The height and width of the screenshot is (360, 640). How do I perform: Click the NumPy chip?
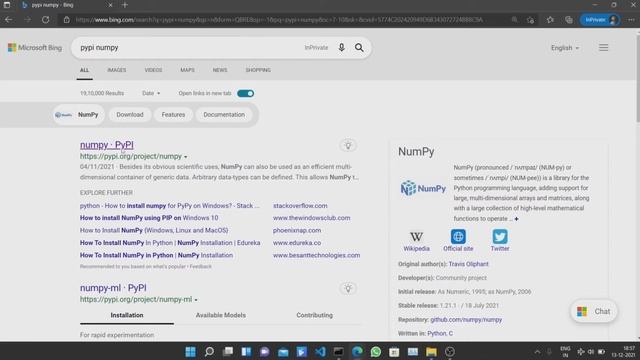click(78, 115)
